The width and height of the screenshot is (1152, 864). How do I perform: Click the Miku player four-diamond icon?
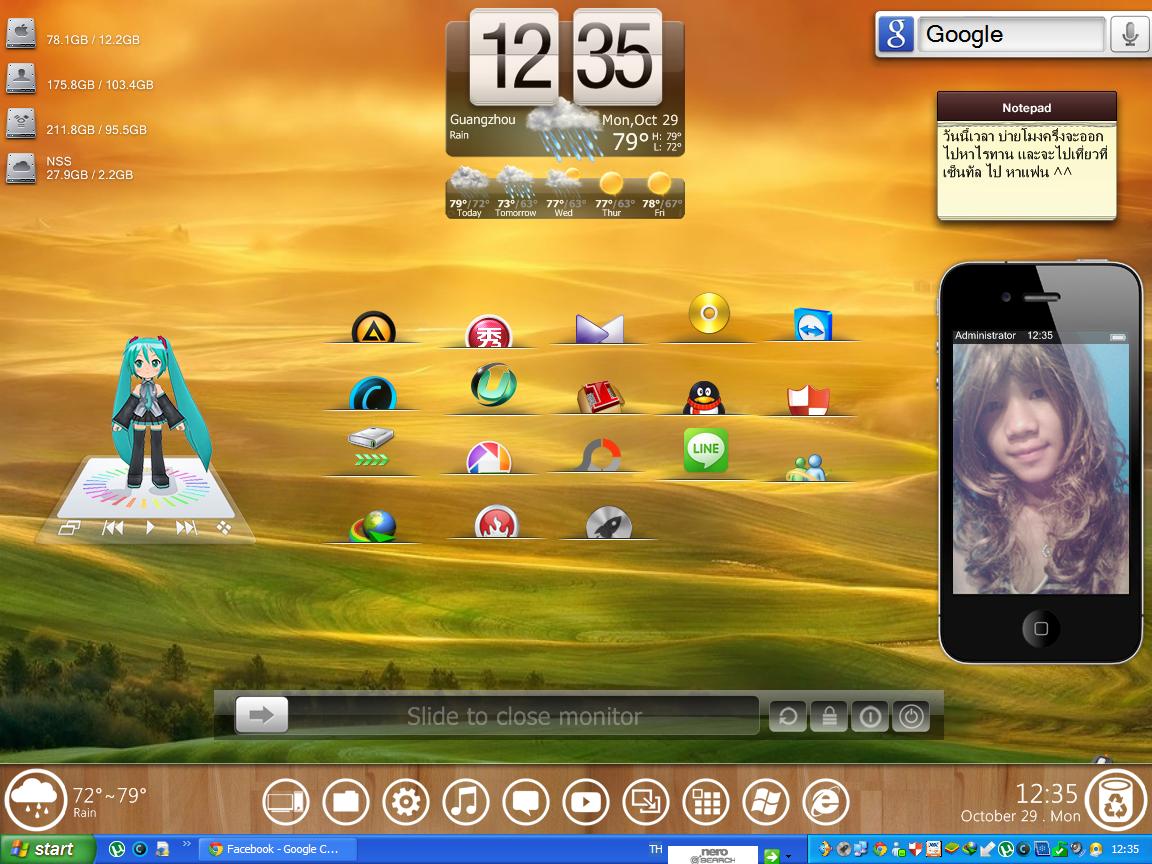(x=224, y=528)
